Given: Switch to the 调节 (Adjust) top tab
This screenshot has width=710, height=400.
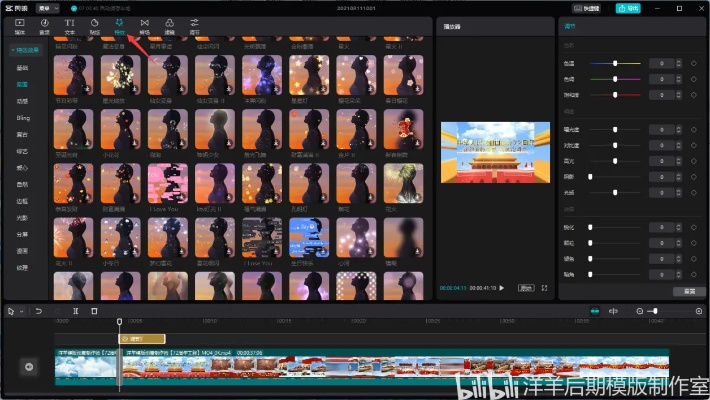Looking at the screenshot, I should tap(195, 24).
